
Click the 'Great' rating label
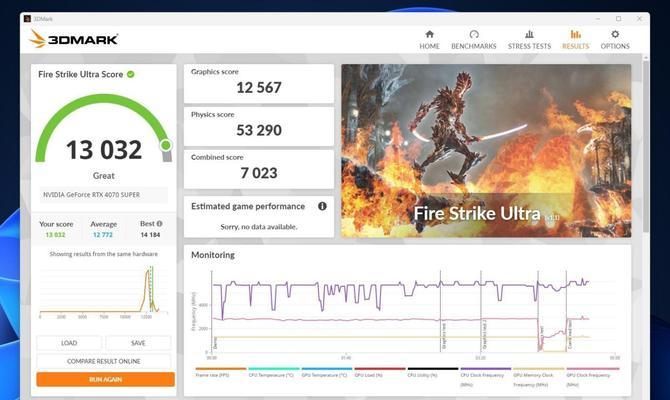[103, 176]
